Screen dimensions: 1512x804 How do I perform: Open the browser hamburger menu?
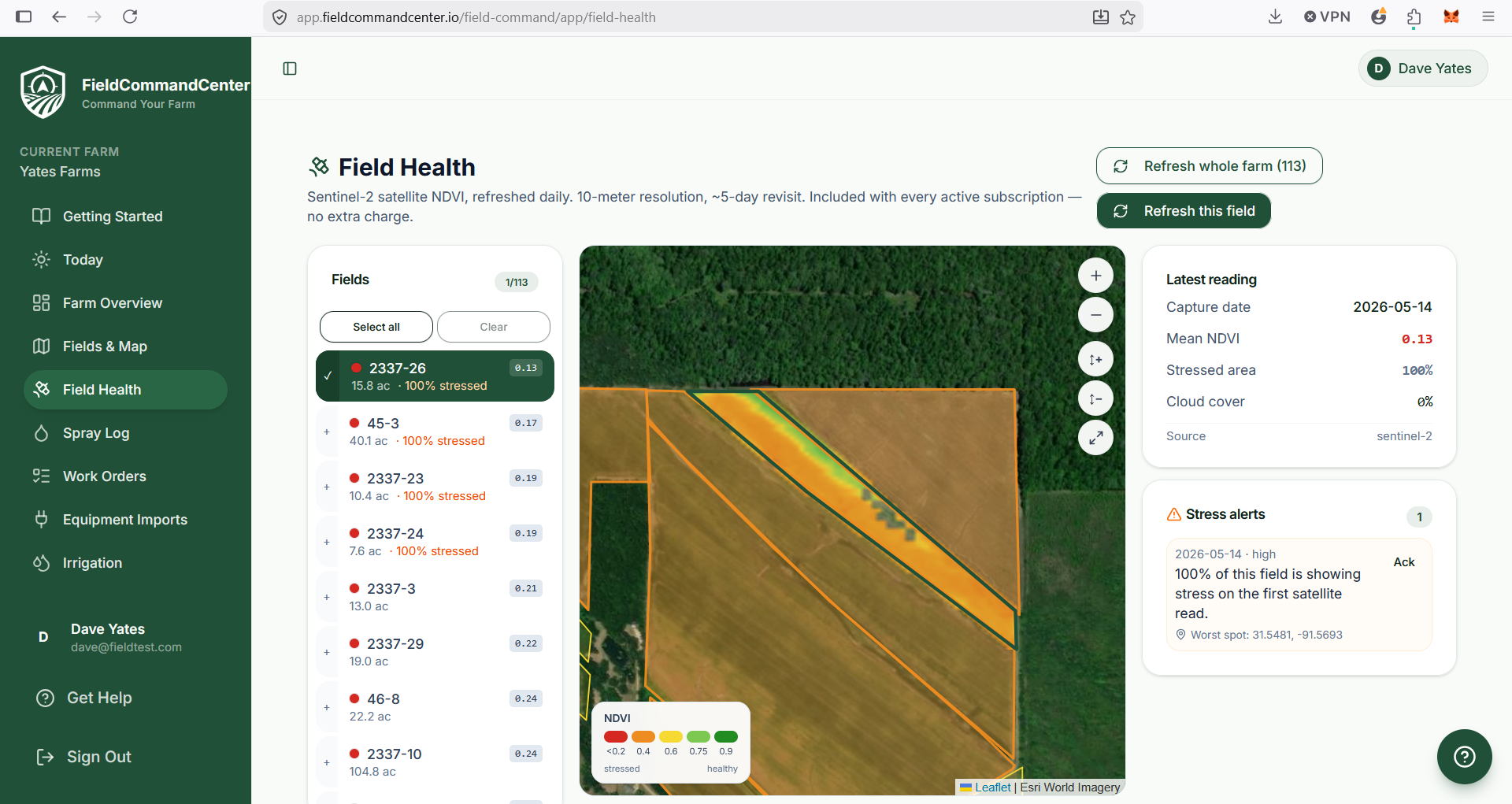[x=1488, y=17]
